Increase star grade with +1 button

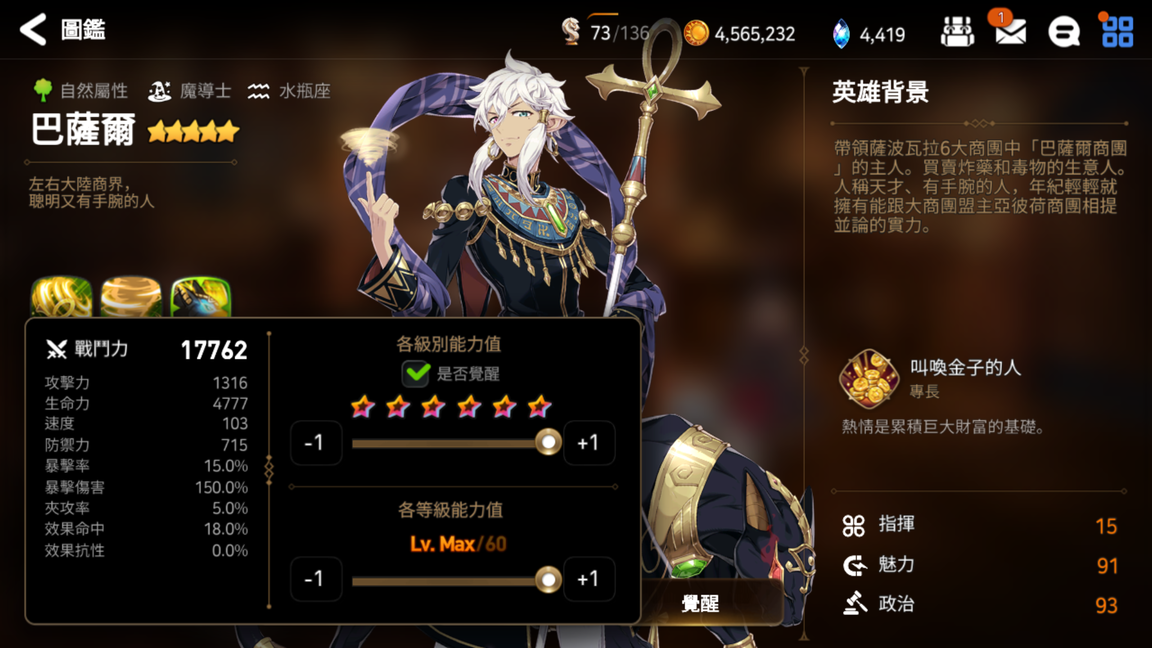[588, 442]
